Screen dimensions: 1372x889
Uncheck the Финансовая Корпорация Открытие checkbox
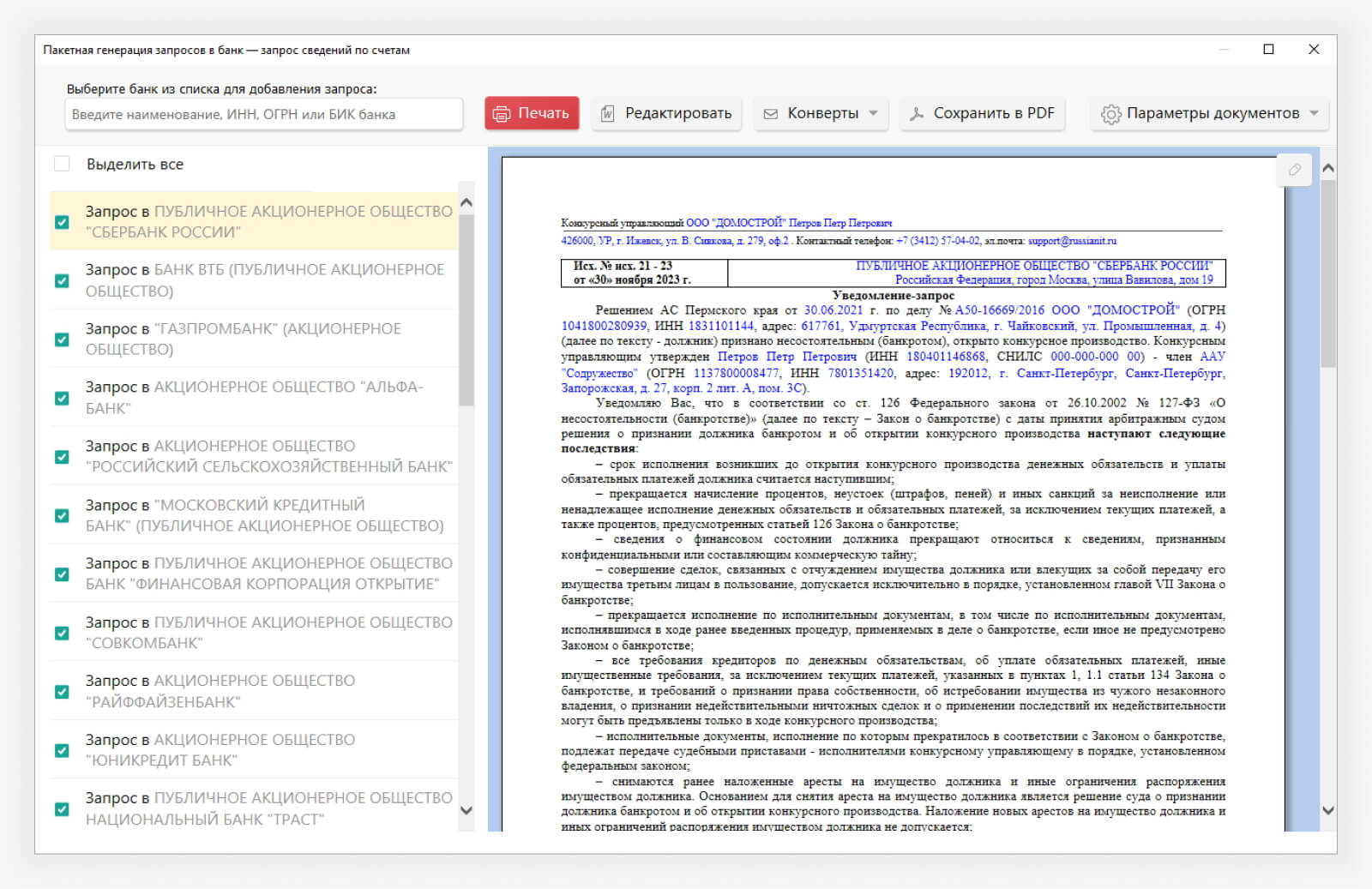[x=62, y=574]
